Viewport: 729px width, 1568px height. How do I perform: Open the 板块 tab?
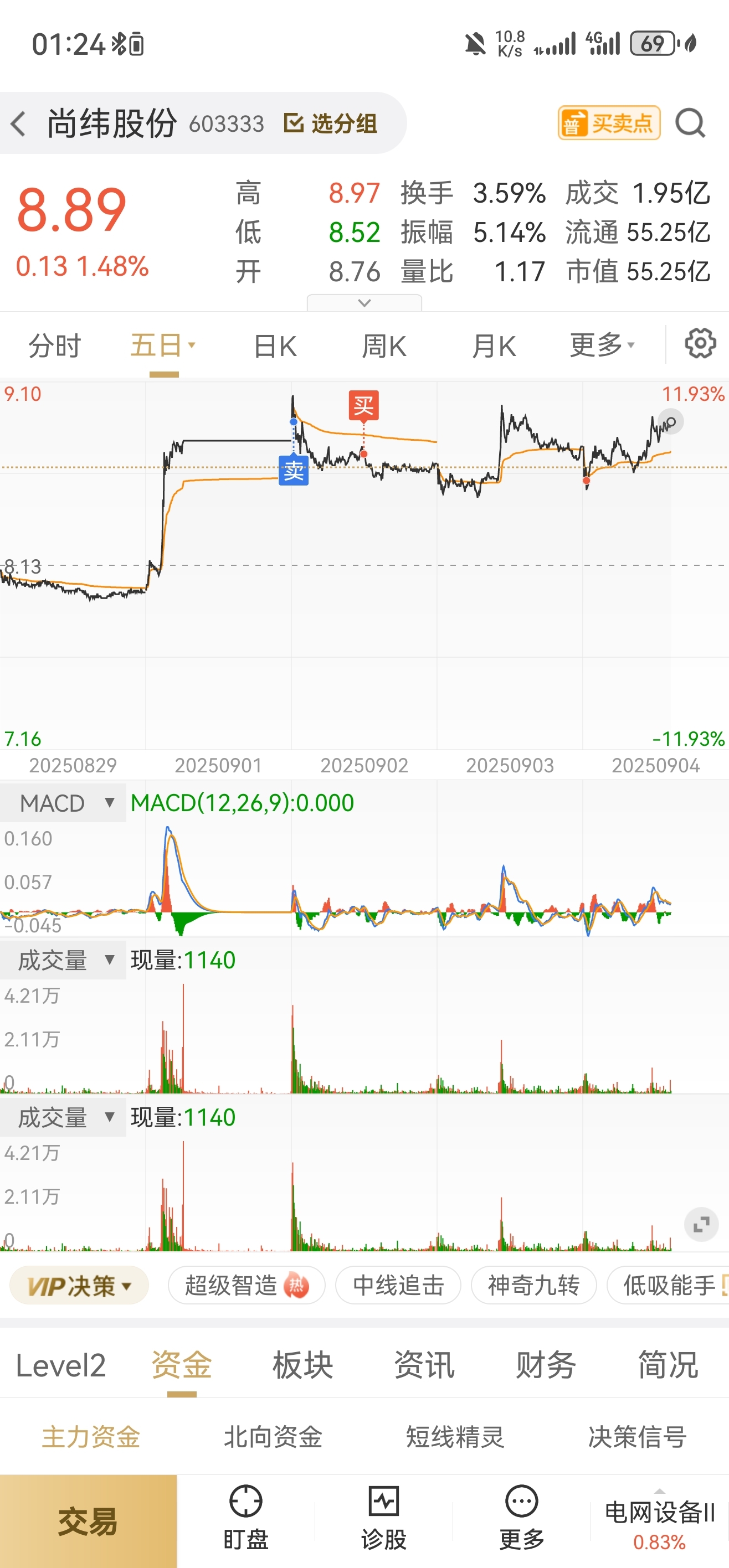coord(302,1365)
